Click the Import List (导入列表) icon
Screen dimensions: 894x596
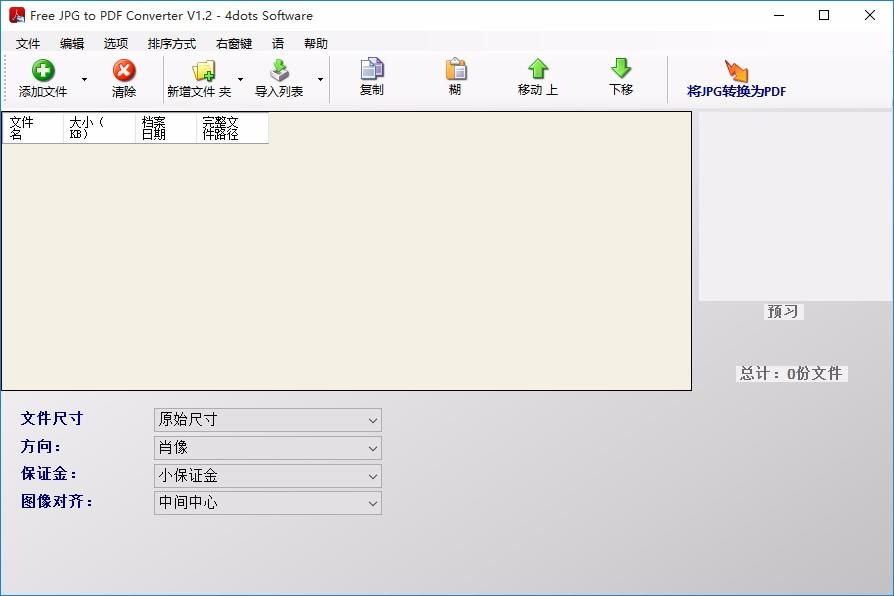tap(279, 70)
